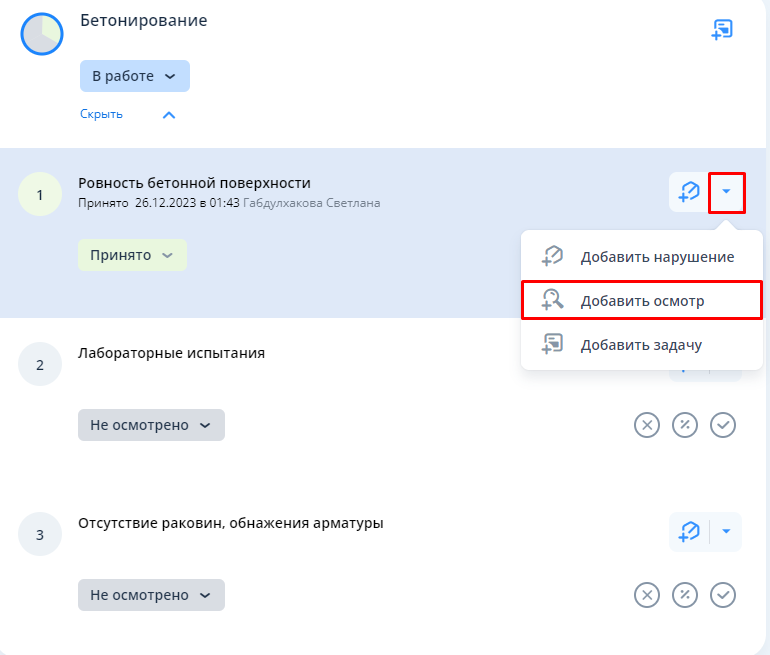
Task: Open Принято status dropdown
Action: [132, 255]
